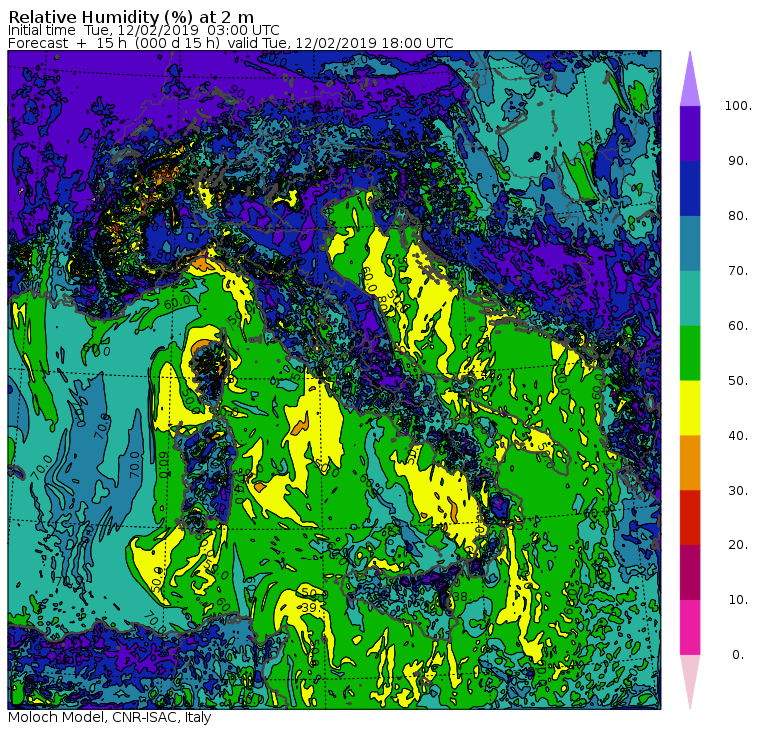Viewport: 760px width, 731px height.
Task: Click the '60.' legend label
Action: click(738, 325)
